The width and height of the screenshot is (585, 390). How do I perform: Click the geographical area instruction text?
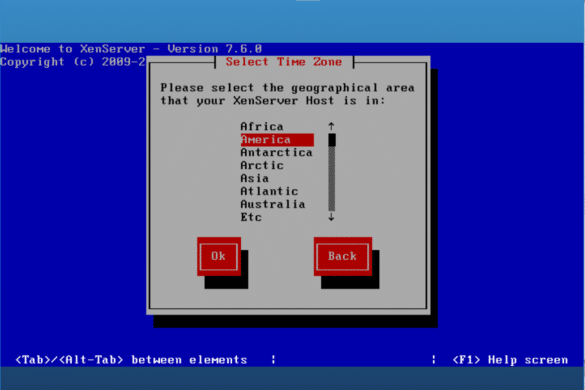pyautogui.click(x=287, y=94)
